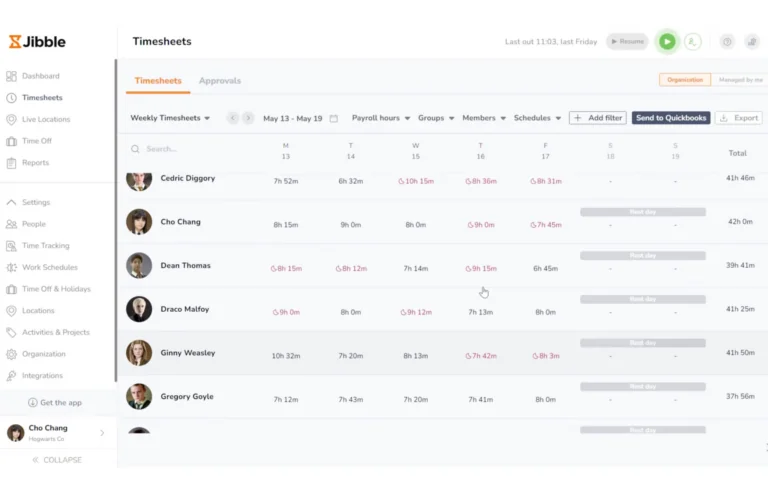Image resolution: width=768 pixels, height=480 pixels.
Task: Click Cho Chang's Monday 8h 15m cell
Action: coord(286,225)
